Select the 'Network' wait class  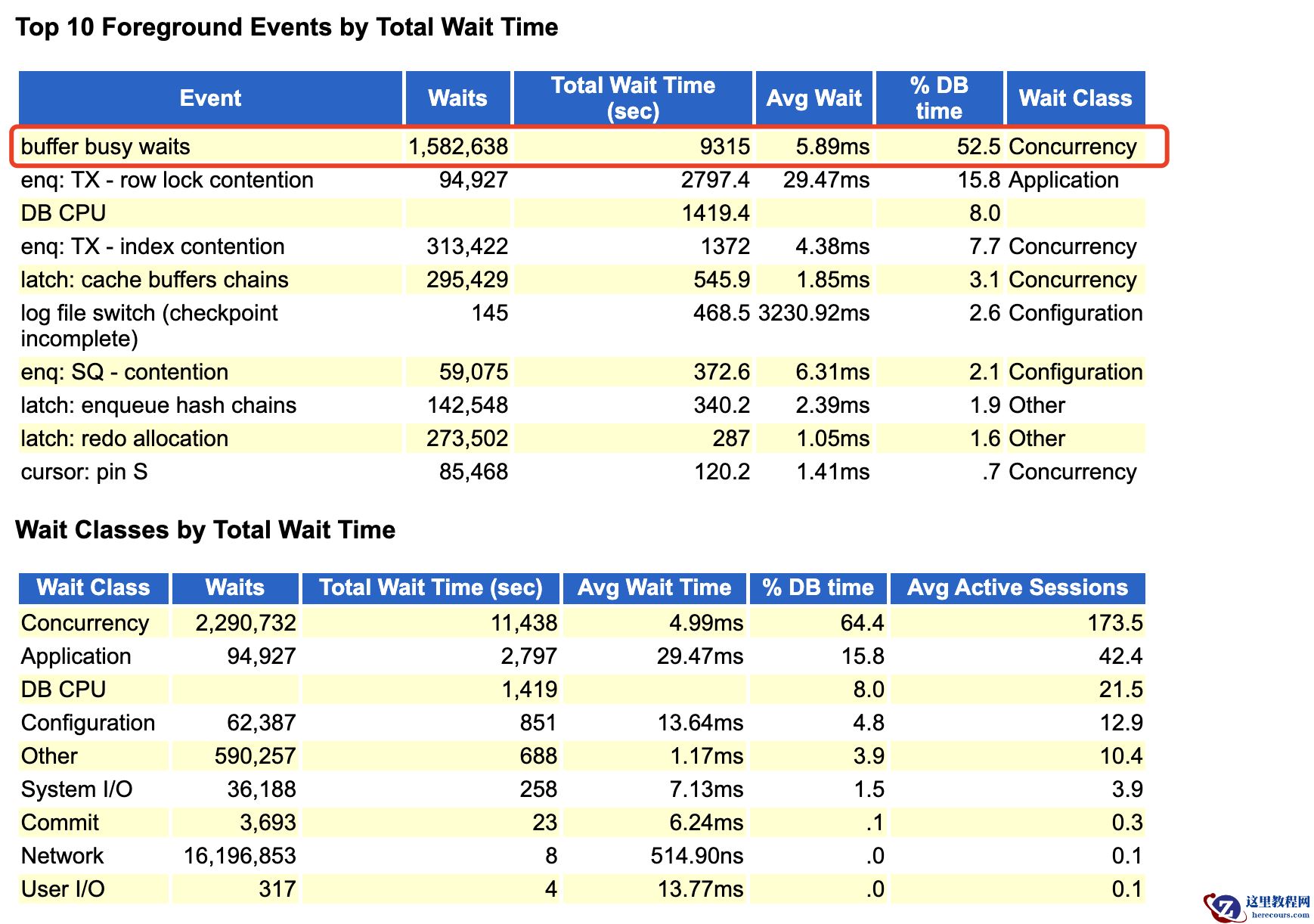(62, 856)
